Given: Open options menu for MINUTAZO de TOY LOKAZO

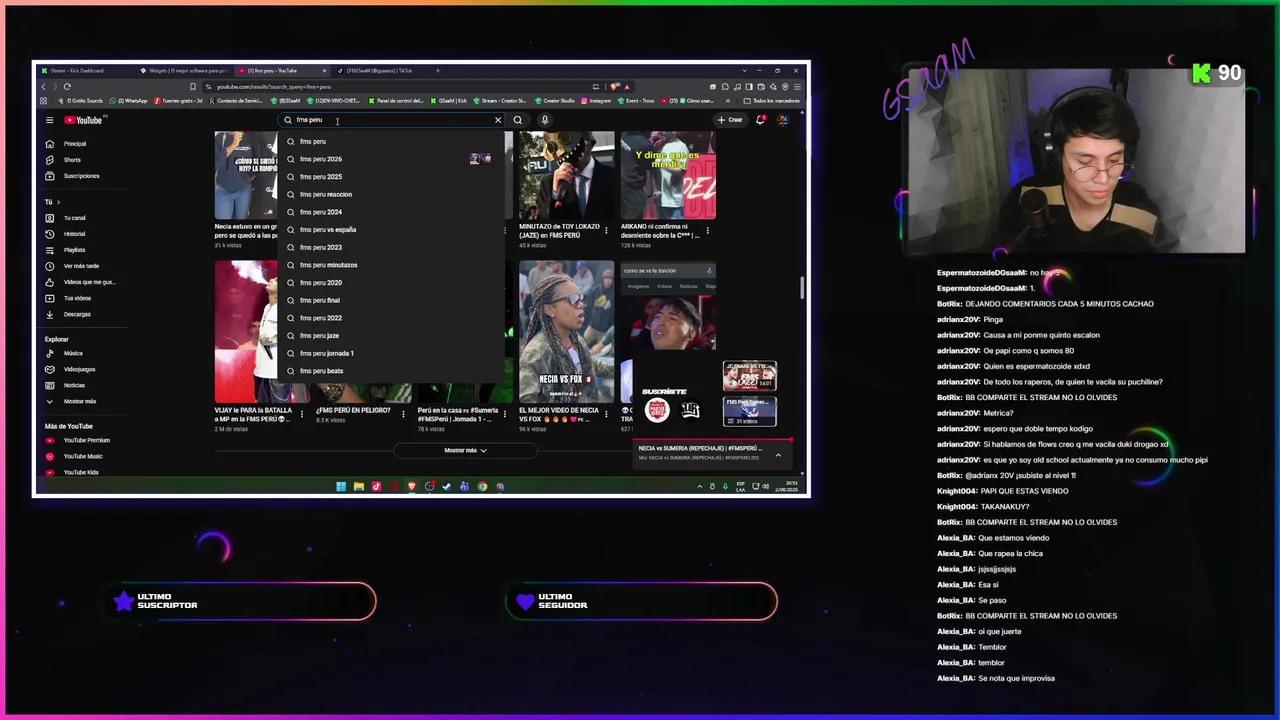Looking at the screenshot, I should click(x=606, y=231).
